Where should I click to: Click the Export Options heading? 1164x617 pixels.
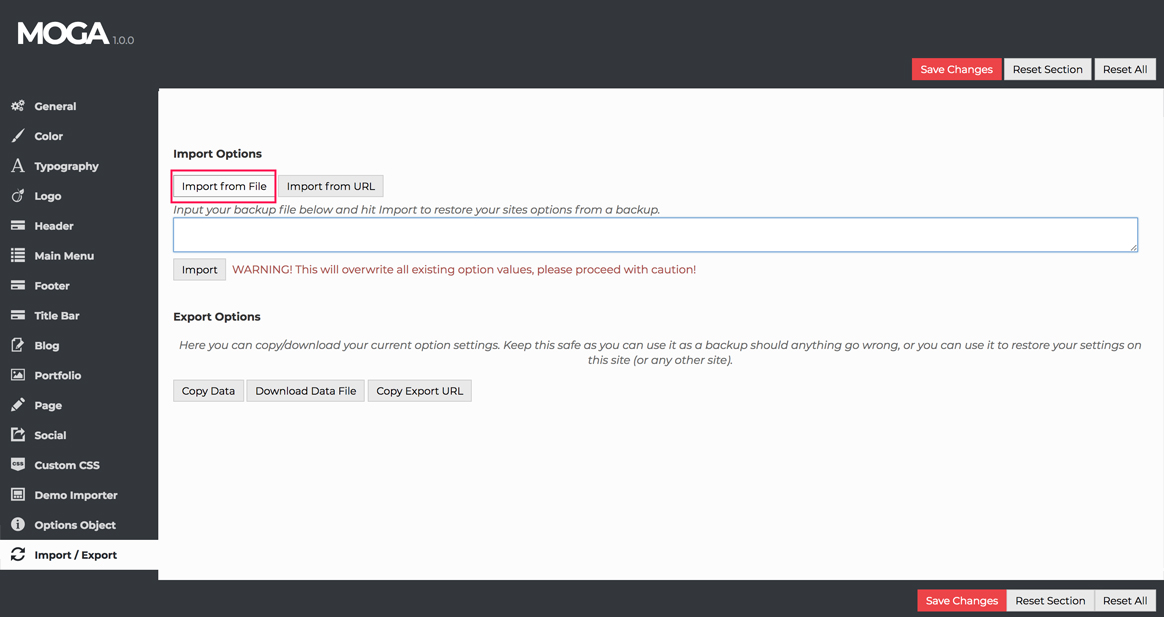[217, 316]
